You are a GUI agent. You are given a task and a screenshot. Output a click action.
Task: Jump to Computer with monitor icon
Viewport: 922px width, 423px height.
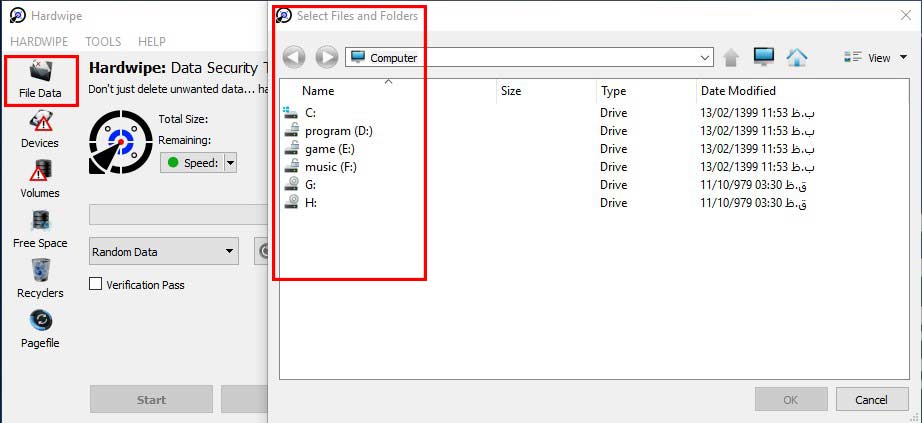pos(764,57)
